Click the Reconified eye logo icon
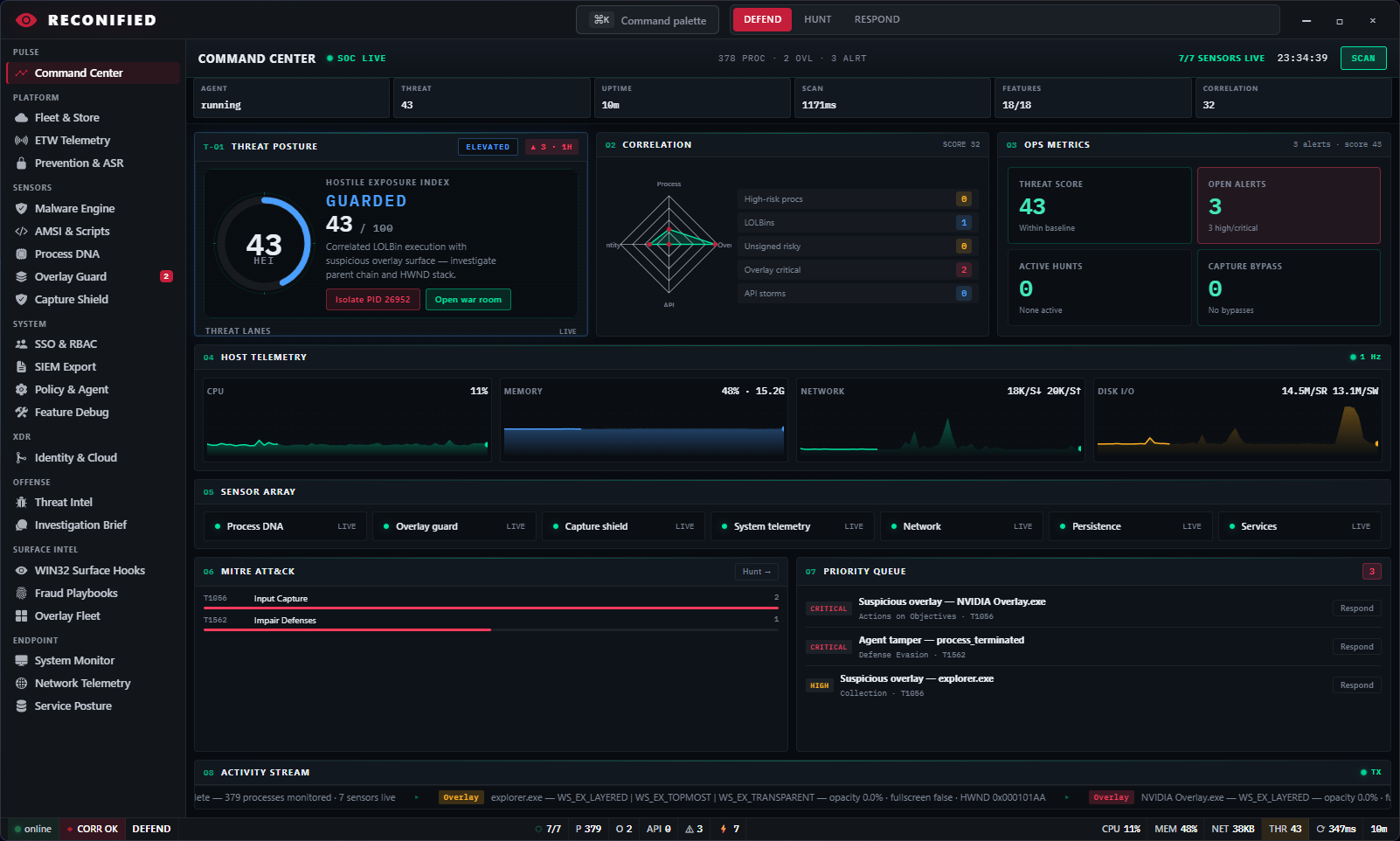Image resolution: width=1400 pixels, height=841 pixels. pos(26,20)
